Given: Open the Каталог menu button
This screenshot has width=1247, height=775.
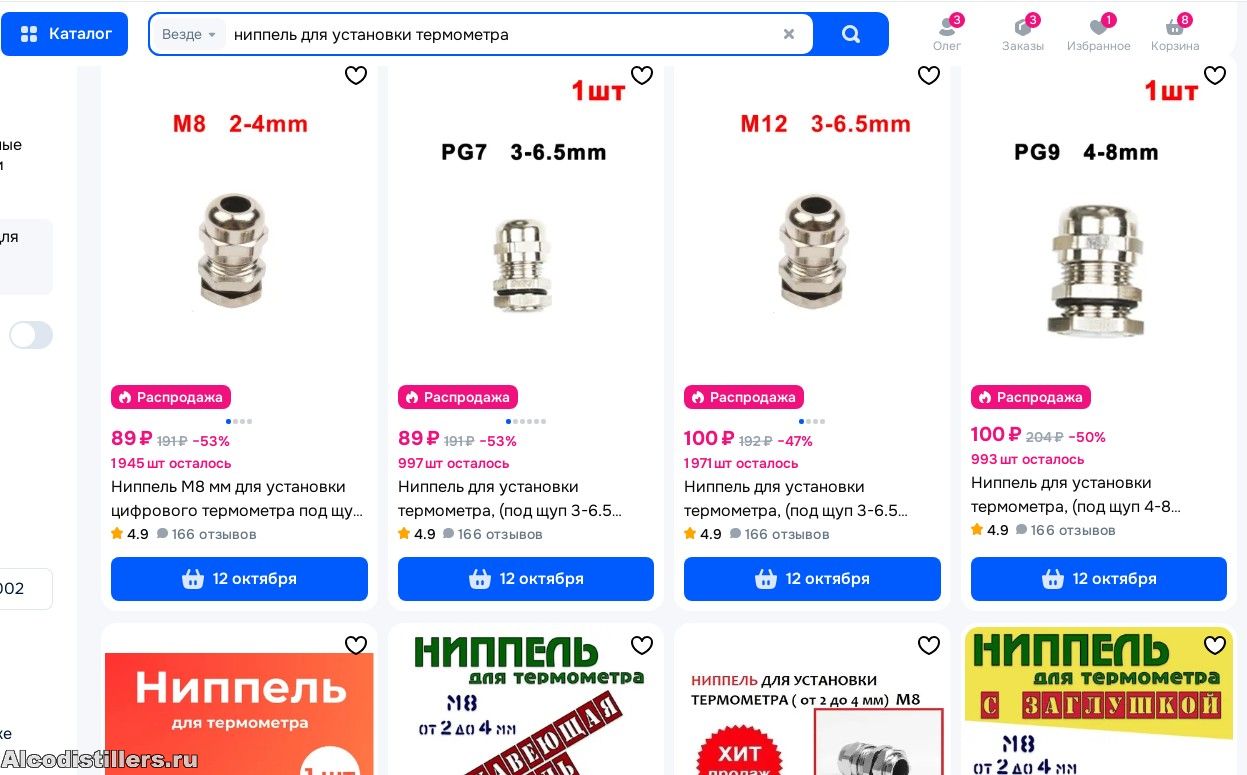Looking at the screenshot, I should 64,34.
